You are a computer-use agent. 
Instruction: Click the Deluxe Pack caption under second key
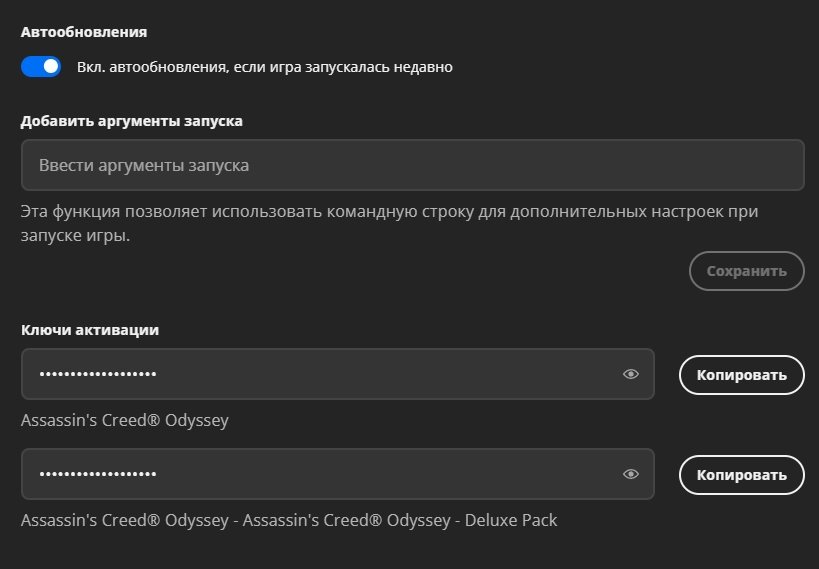[x=289, y=521]
